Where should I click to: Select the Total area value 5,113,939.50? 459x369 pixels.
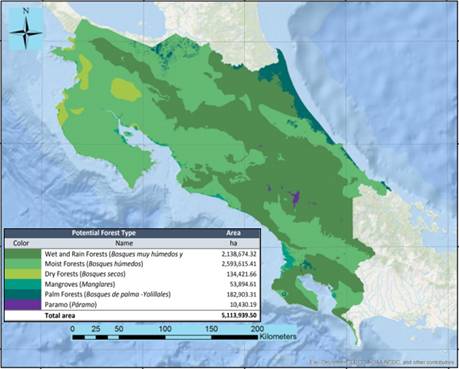click(239, 316)
